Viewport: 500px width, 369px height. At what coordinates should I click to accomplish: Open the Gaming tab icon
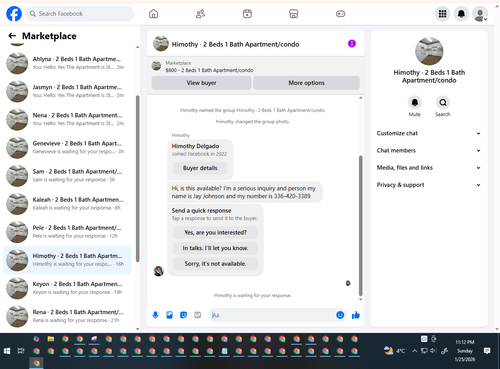pos(340,14)
